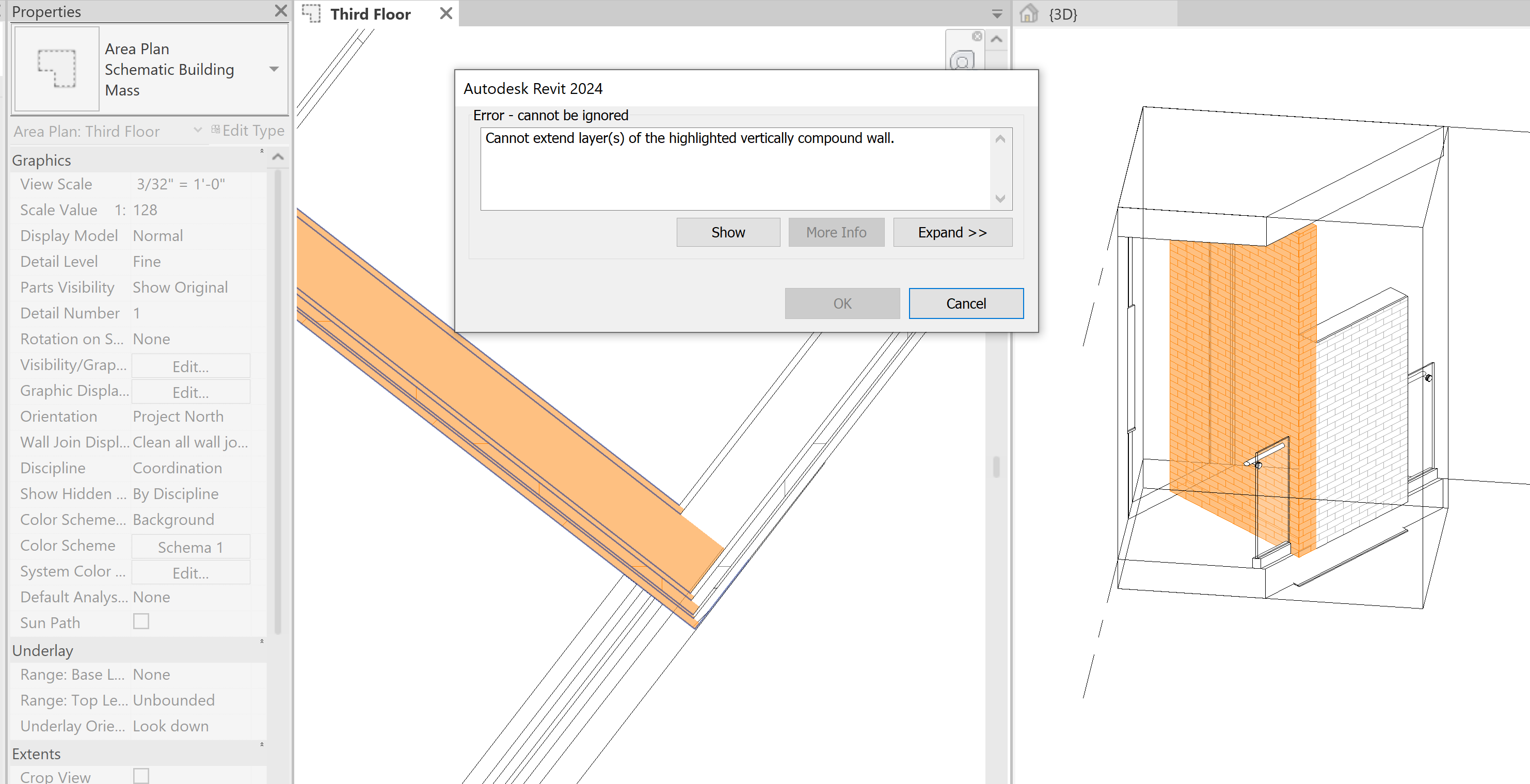Switch to the Third Floor tab
The width and height of the screenshot is (1530, 784).
(371, 13)
